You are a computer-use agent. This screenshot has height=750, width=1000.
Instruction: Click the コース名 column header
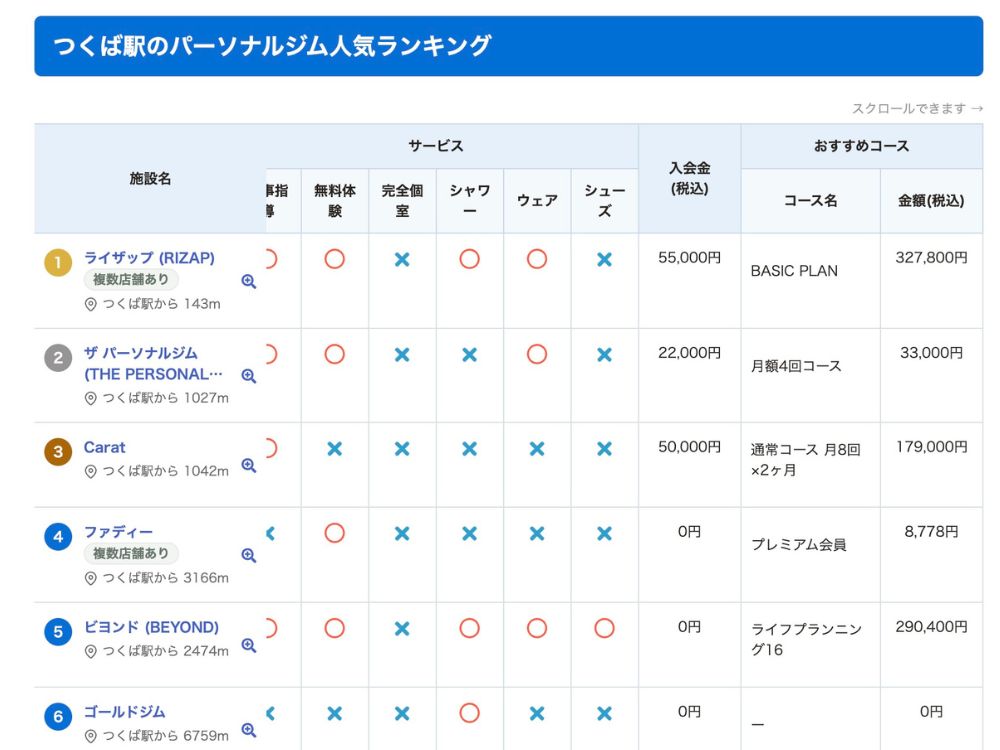[x=811, y=200]
